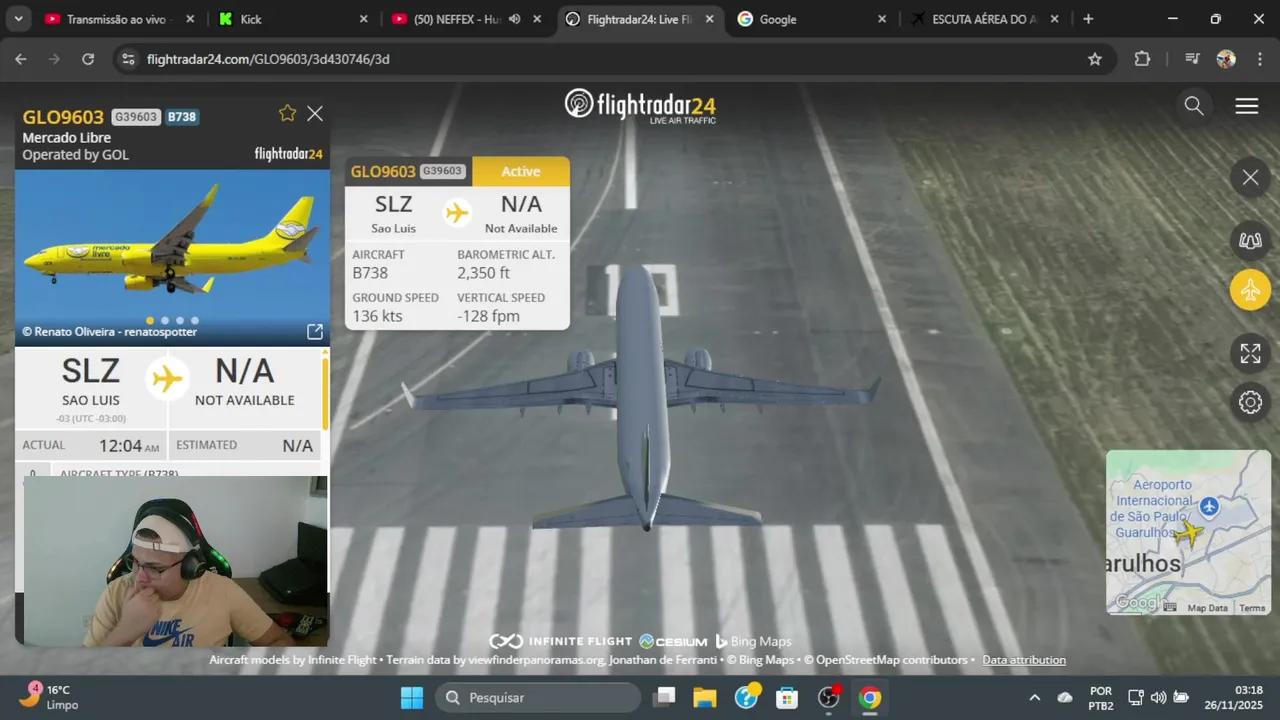Click the GLO9603 callsign in overlay card
Image resolution: width=1280 pixels, height=720 pixels.
(x=383, y=171)
